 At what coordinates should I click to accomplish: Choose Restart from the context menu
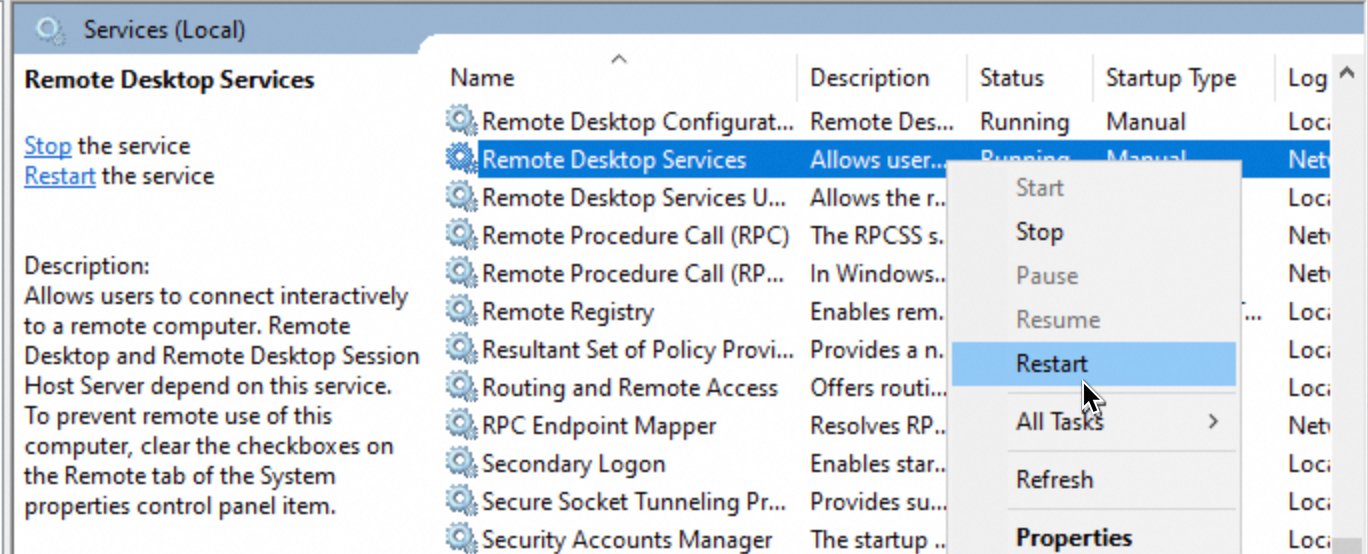(1052, 364)
